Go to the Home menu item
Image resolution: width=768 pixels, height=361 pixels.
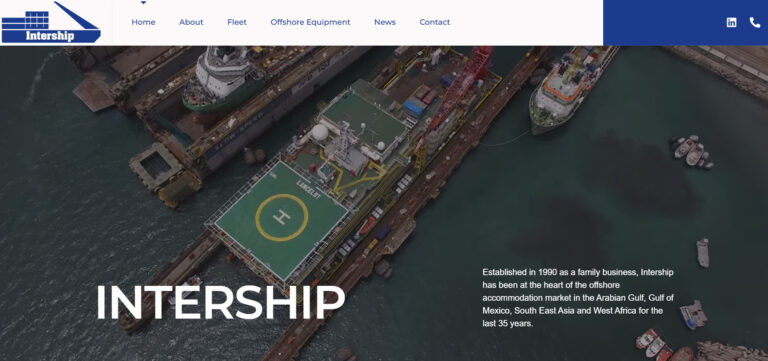pyautogui.click(x=143, y=22)
